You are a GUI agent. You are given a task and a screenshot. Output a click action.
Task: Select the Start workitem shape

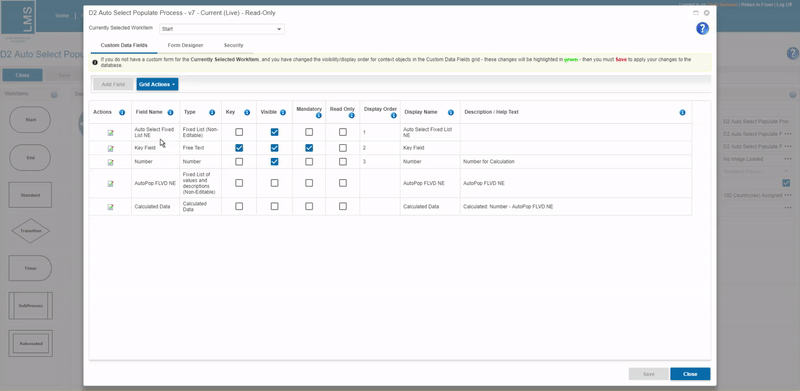pos(30,119)
